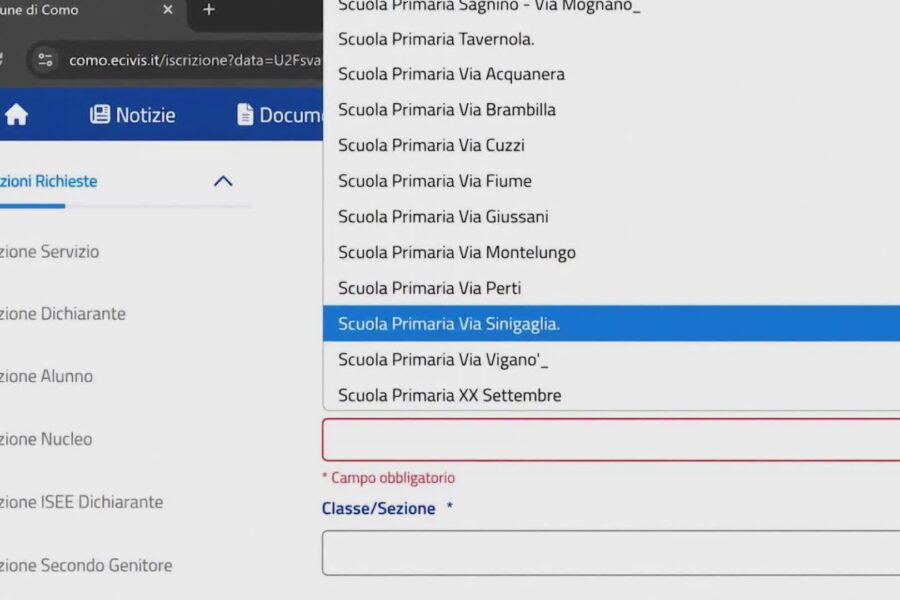Screen dimensions: 900x600
Task: Focus the red required school field
Action: click(611, 440)
